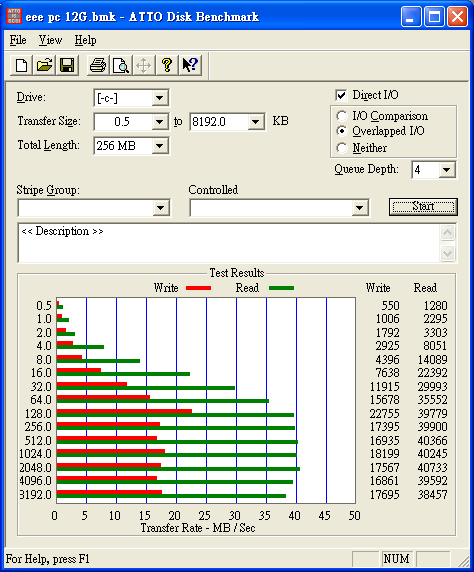Choose the Neither radio option
Image resolution: width=474 pixels, height=572 pixels.
(342, 148)
